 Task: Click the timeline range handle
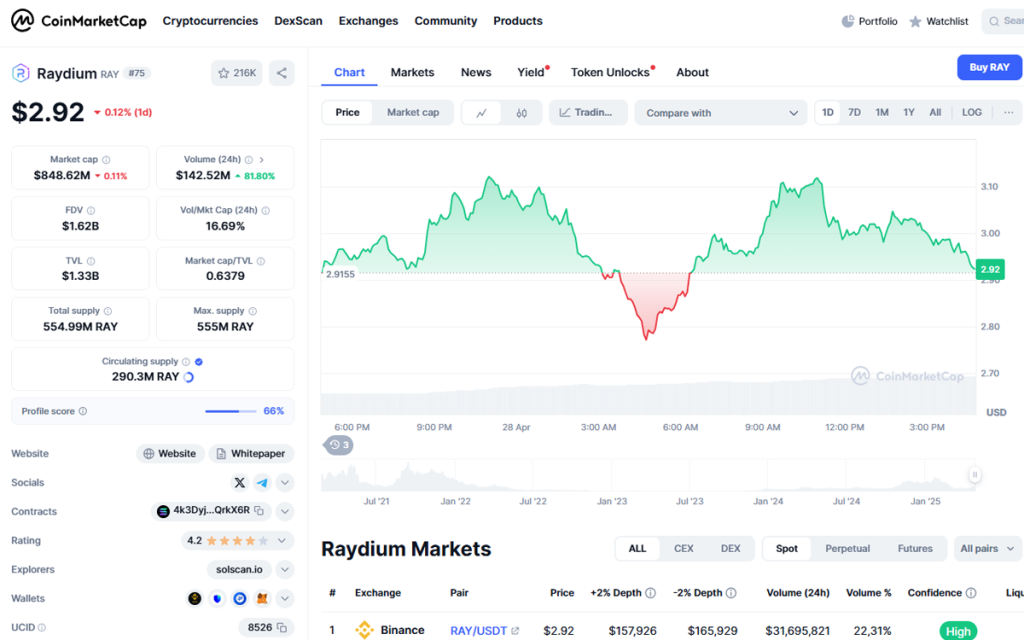[x=974, y=475]
